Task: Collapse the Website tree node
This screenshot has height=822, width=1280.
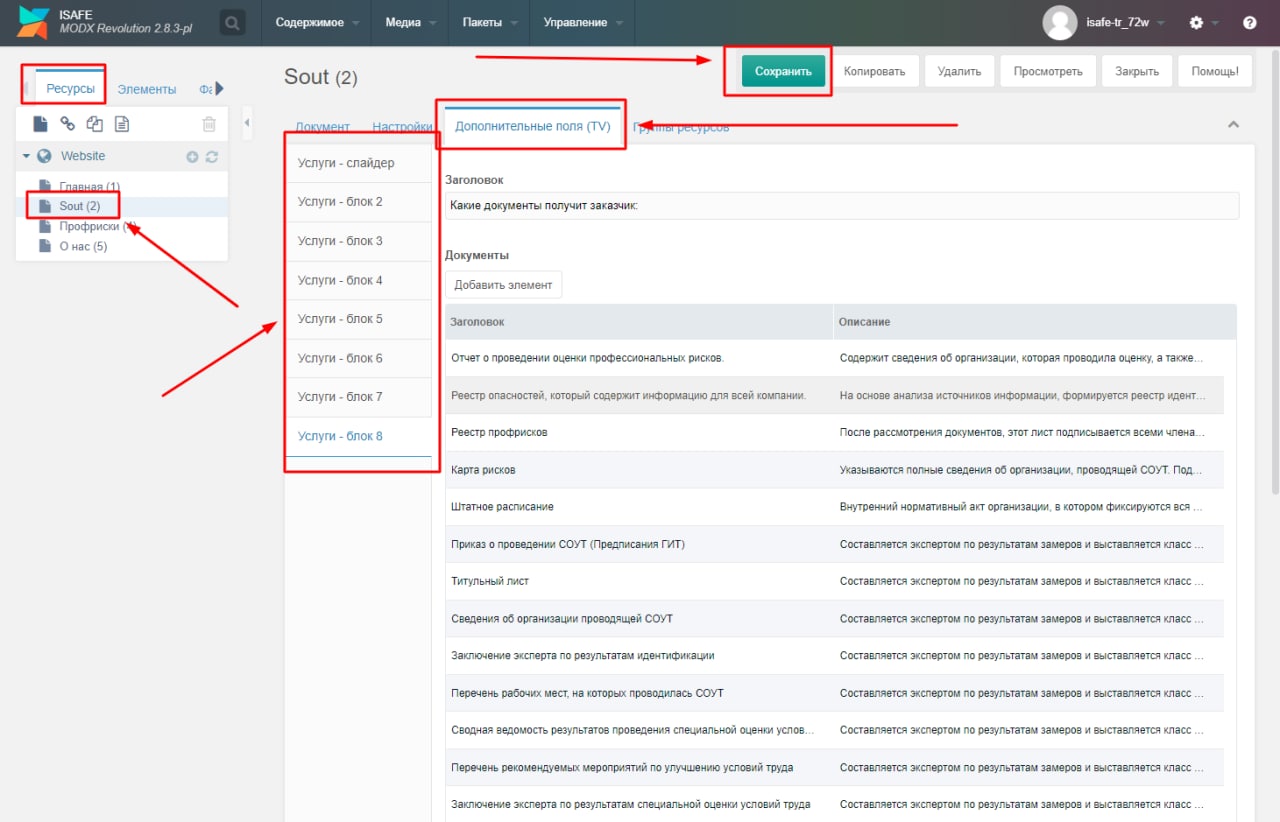Action: (27, 156)
